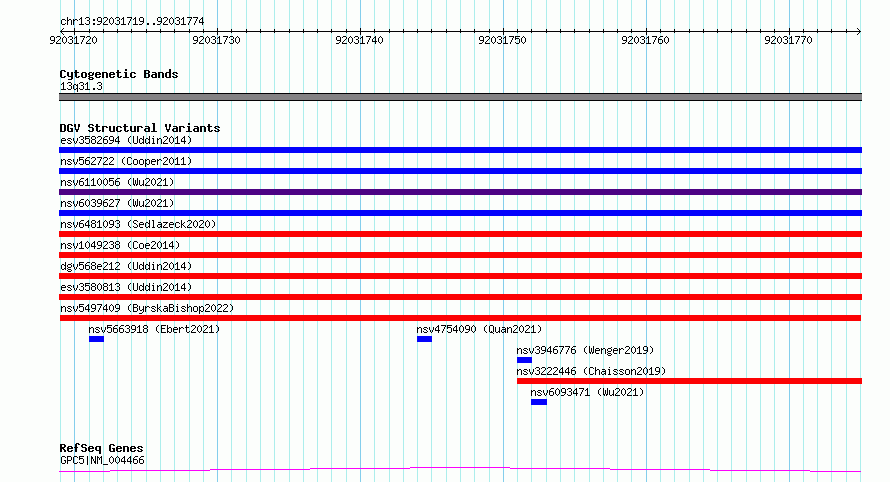
Task: Click the nsv3946776 (Wenger2019) label
Action: 585,350
